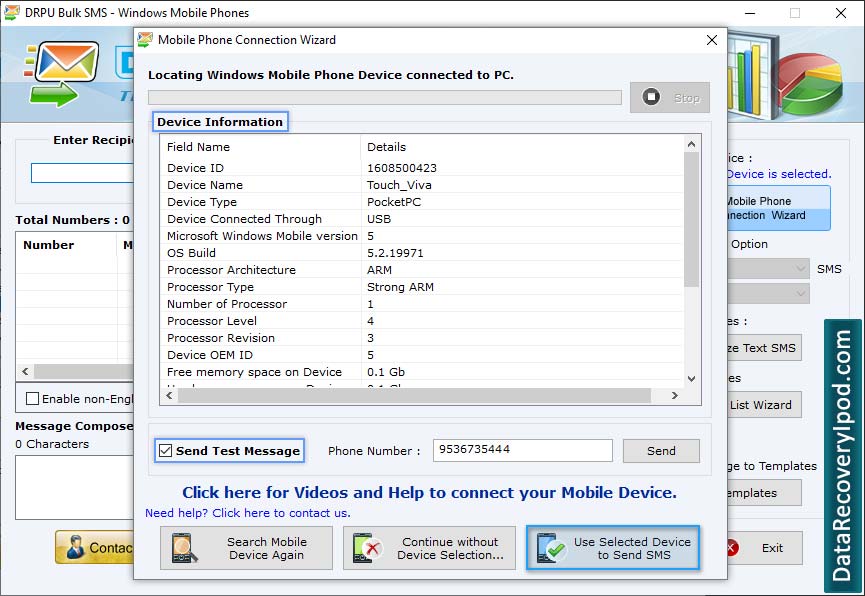Choose Continue without Device Selection

(429, 548)
